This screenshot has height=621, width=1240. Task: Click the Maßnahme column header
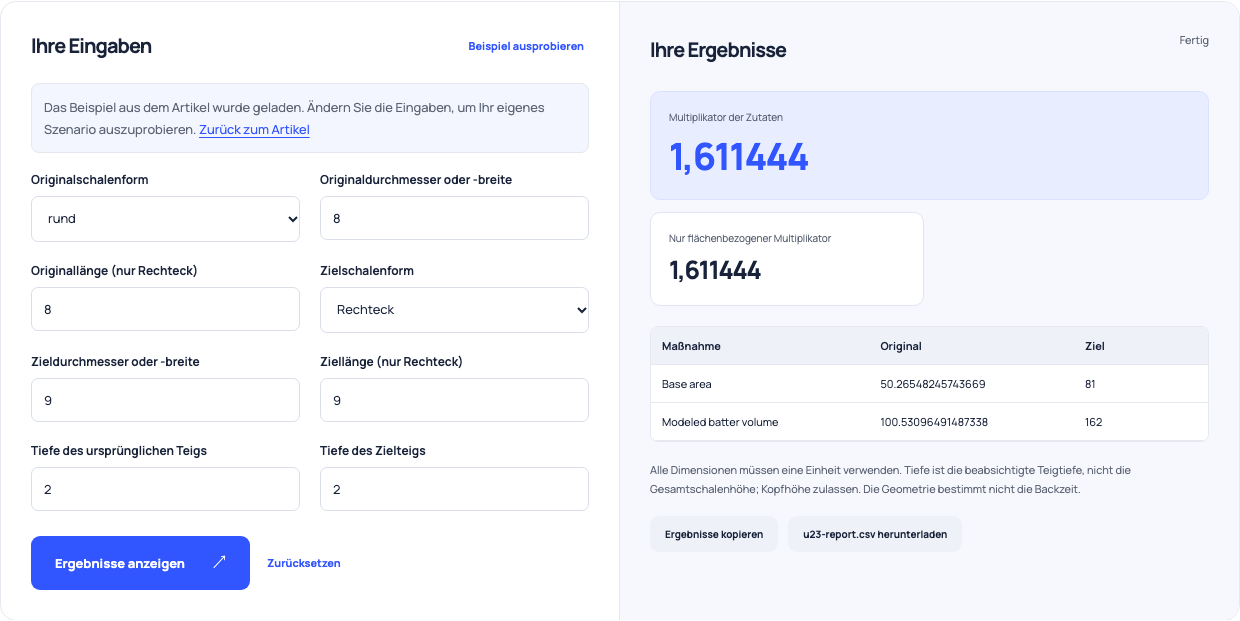coord(691,346)
